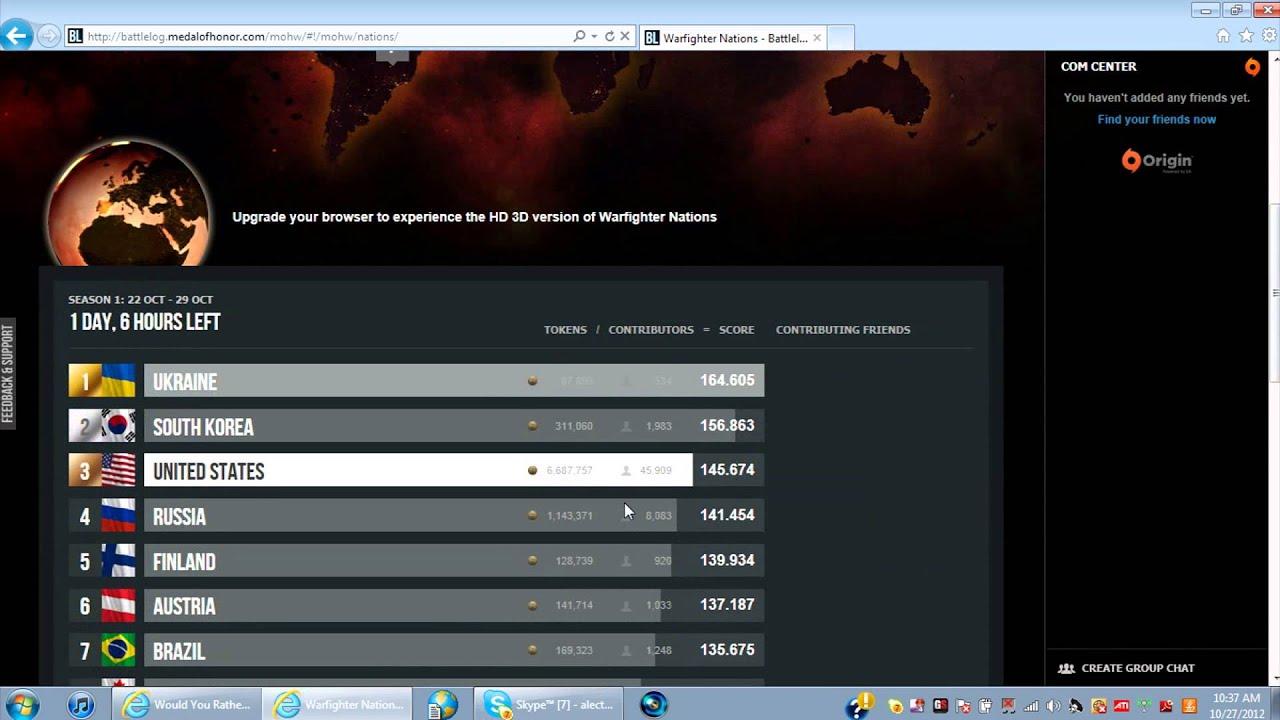Click the Austria flag icon

click(x=118, y=605)
